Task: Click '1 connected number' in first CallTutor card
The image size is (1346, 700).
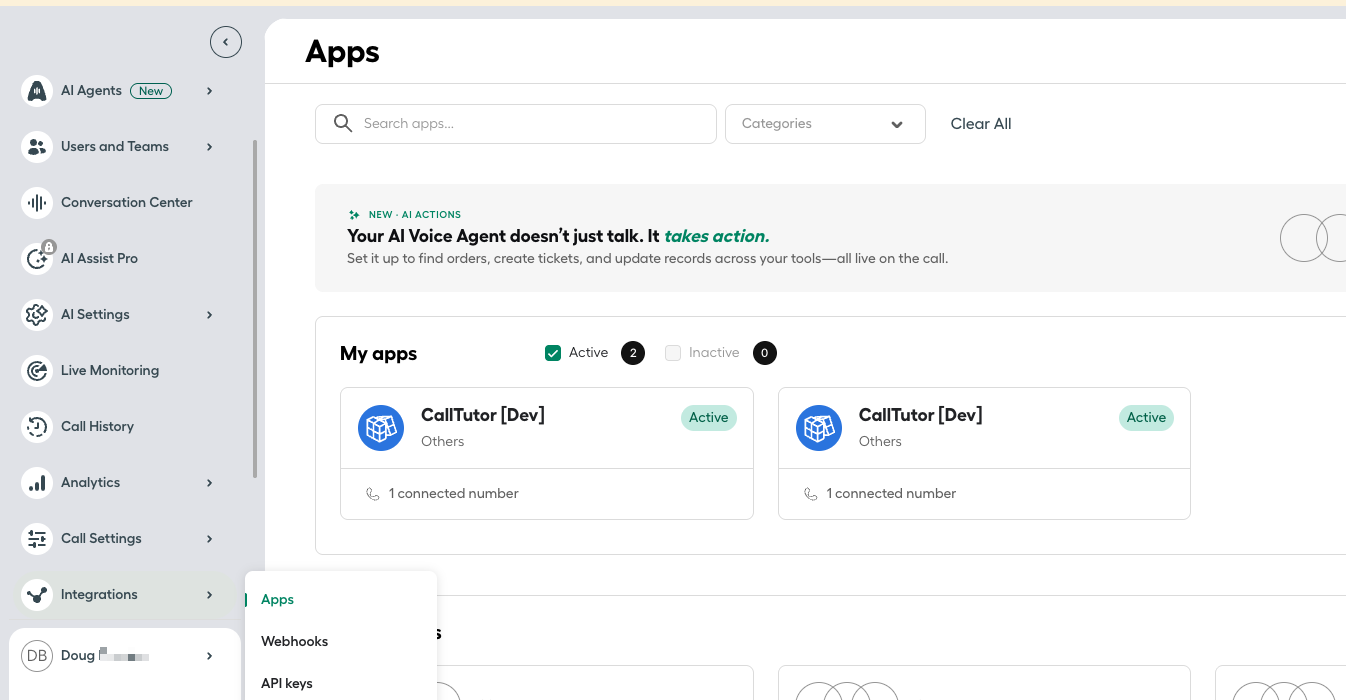Action: (453, 494)
